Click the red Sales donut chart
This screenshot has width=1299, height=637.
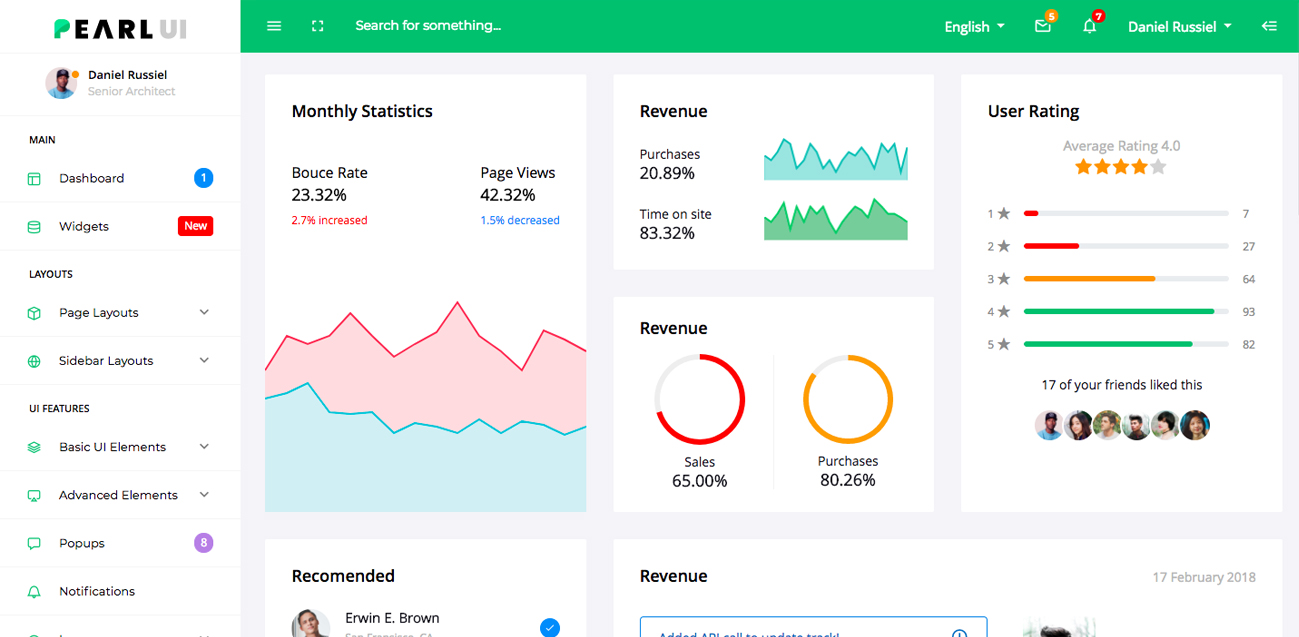tap(700, 399)
